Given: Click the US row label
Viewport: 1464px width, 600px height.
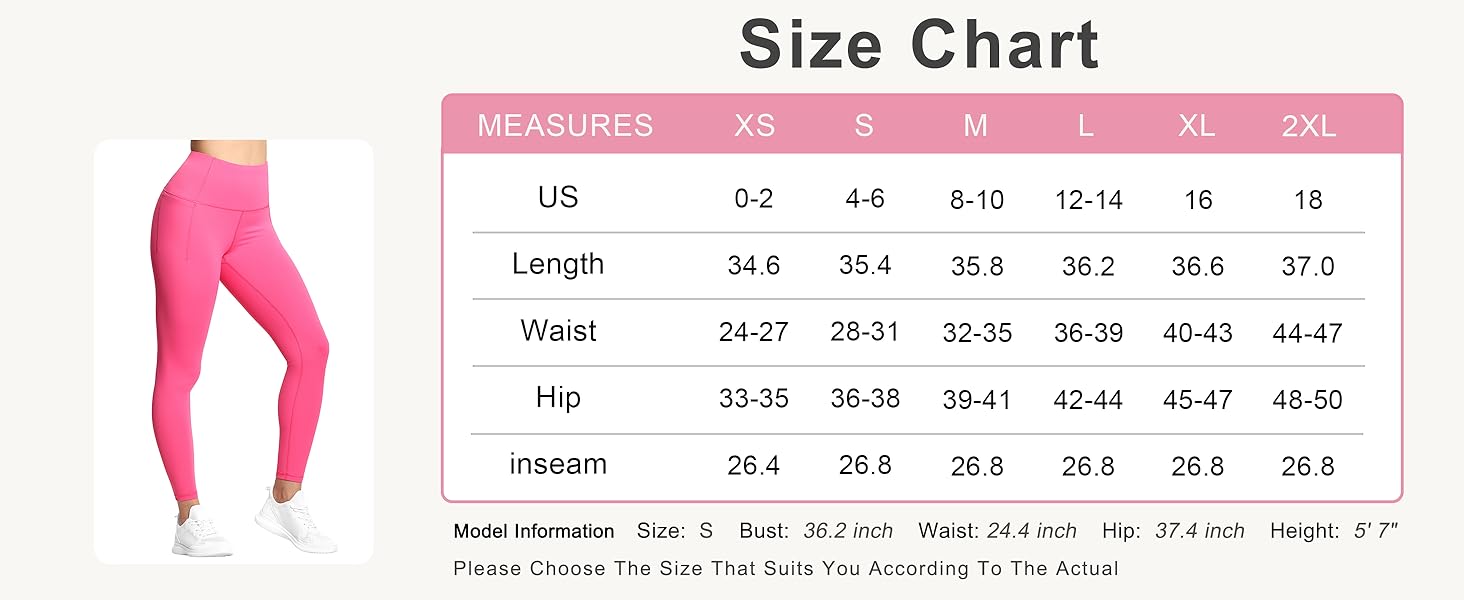Looking at the screenshot, I should (558, 197).
